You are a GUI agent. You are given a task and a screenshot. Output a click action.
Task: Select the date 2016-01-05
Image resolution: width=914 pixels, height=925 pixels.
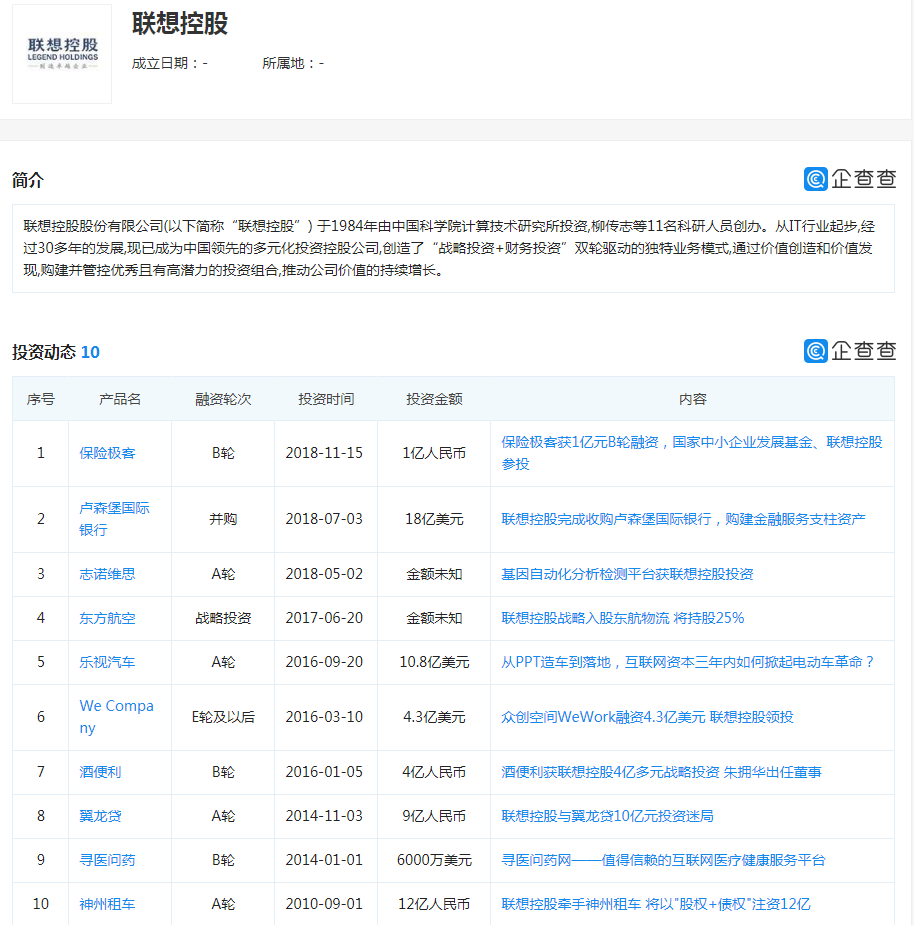pyautogui.click(x=324, y=772)
